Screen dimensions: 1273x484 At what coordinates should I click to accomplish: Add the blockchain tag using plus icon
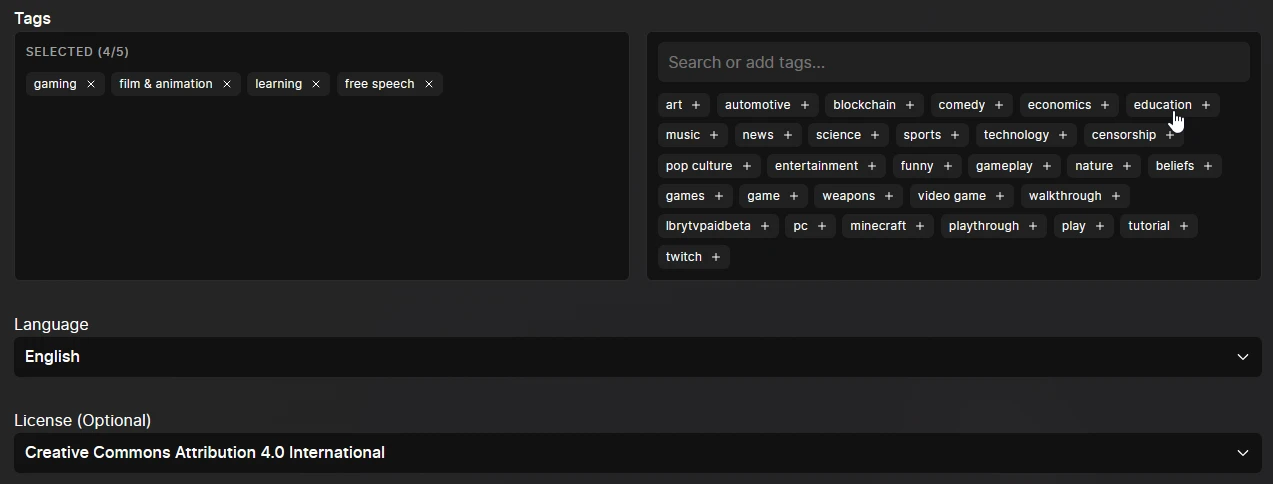click(x=910, y=105)
